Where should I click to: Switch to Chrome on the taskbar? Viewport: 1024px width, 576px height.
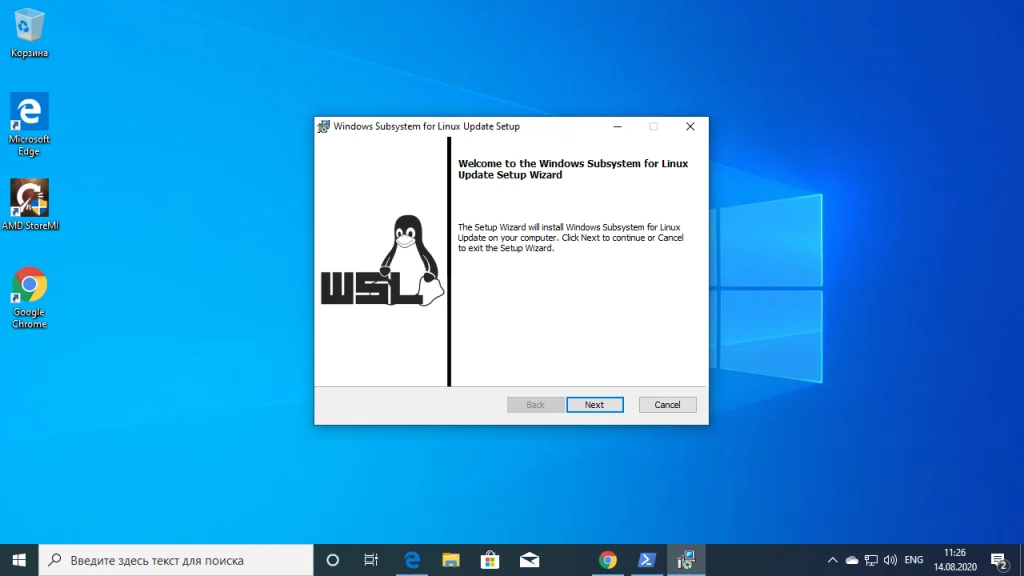pyautogui.click(x=607, y=560)
